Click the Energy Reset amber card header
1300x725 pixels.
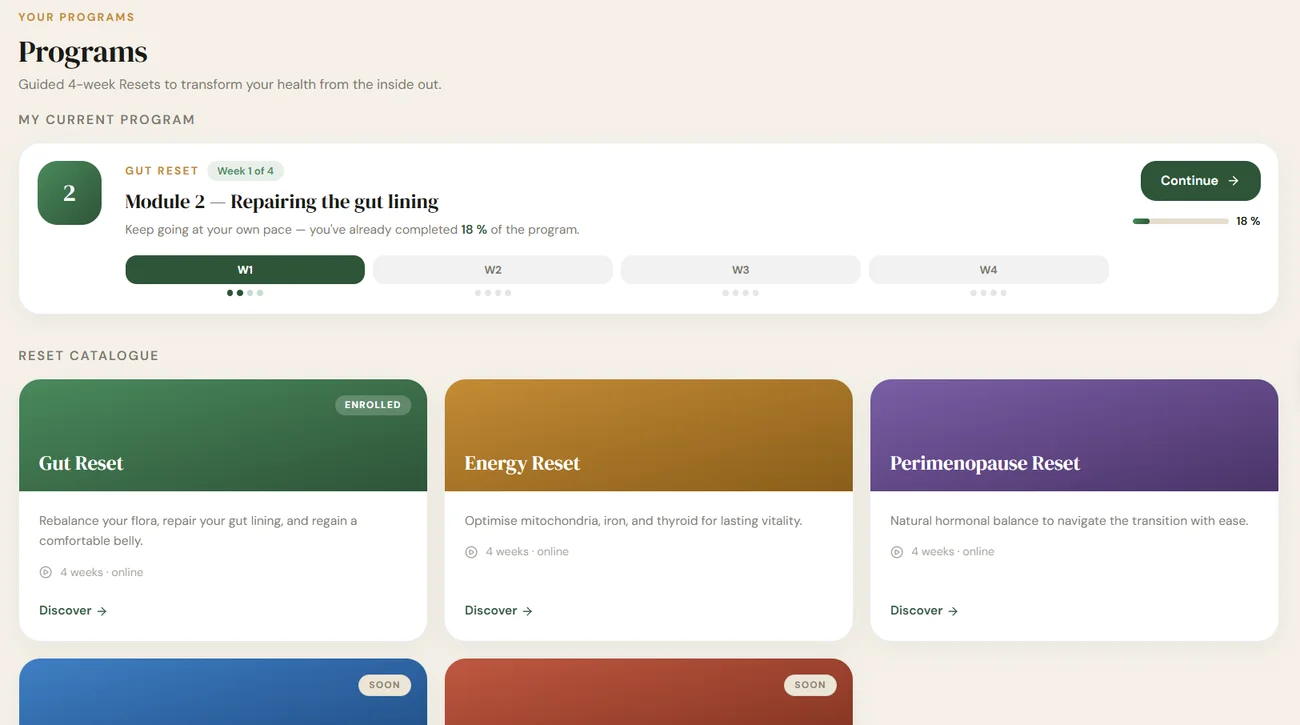click(648, 435)
